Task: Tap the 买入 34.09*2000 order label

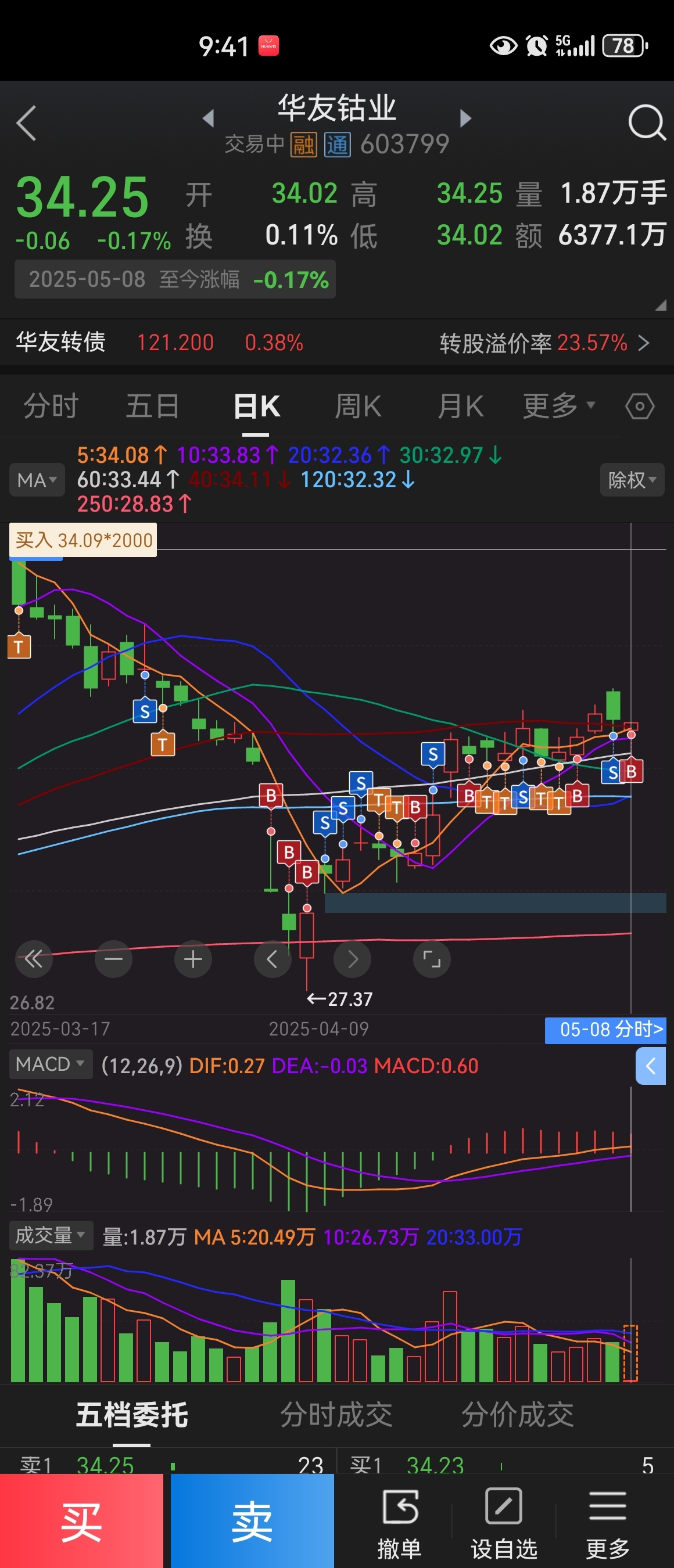Action: coord(83,540)
